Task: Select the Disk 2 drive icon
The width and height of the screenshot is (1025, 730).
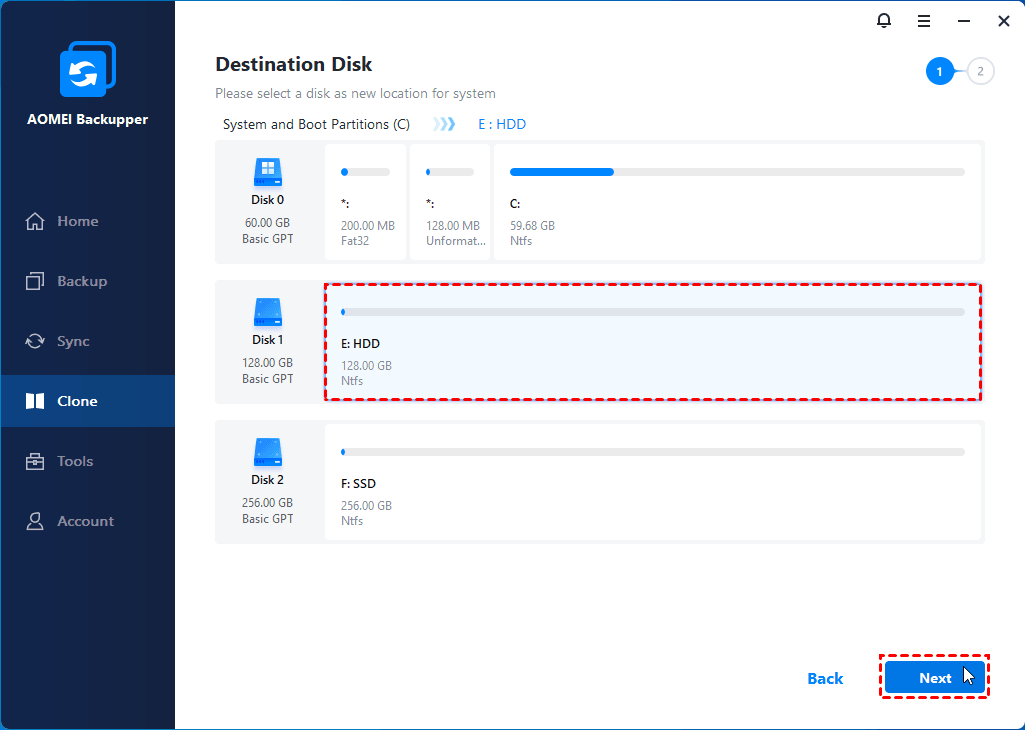Action: point(268,453)
